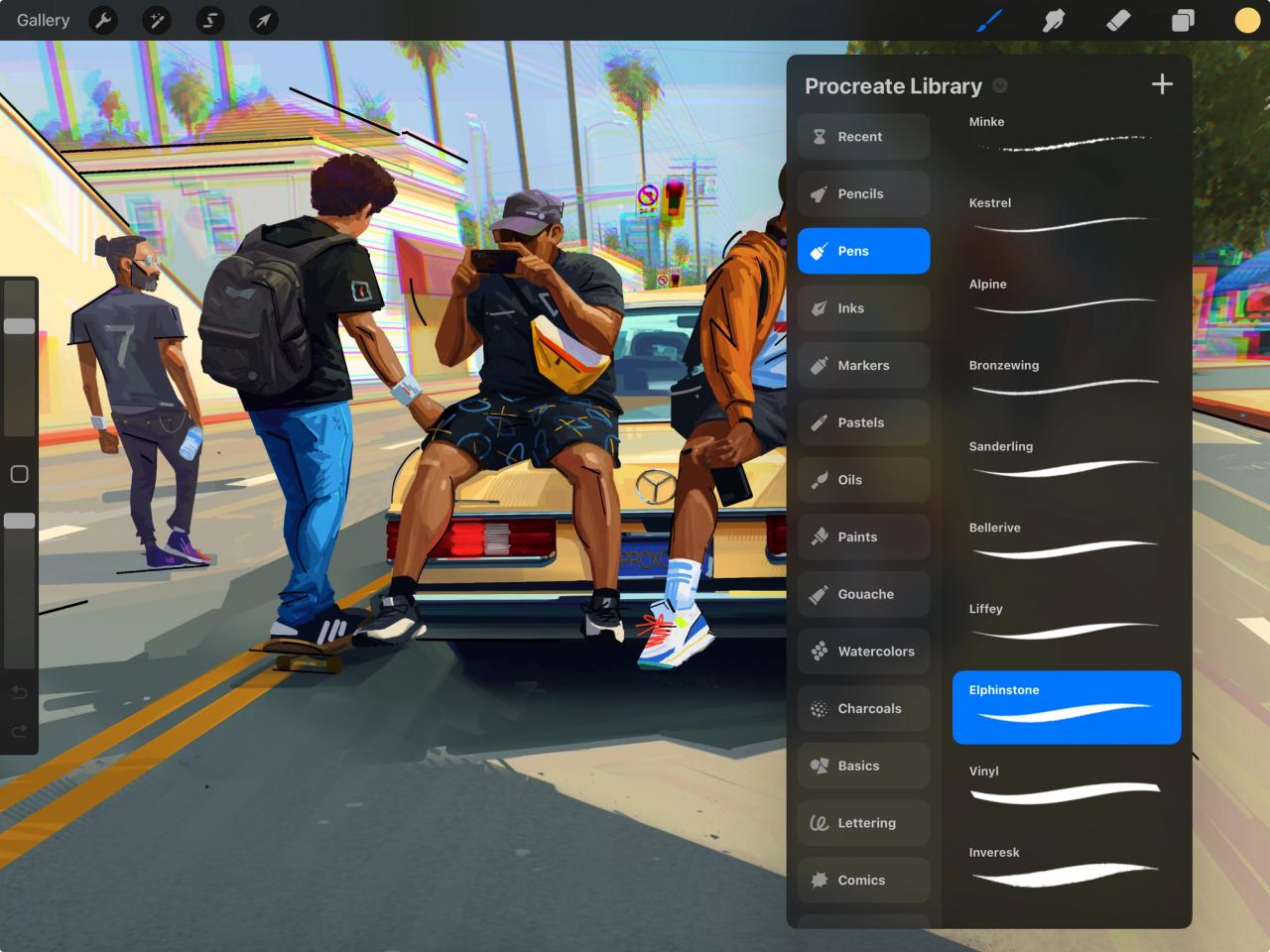Select the Eraser tool
The width and height of the screenshot is (1270, 952).
tap(1117, 19)
